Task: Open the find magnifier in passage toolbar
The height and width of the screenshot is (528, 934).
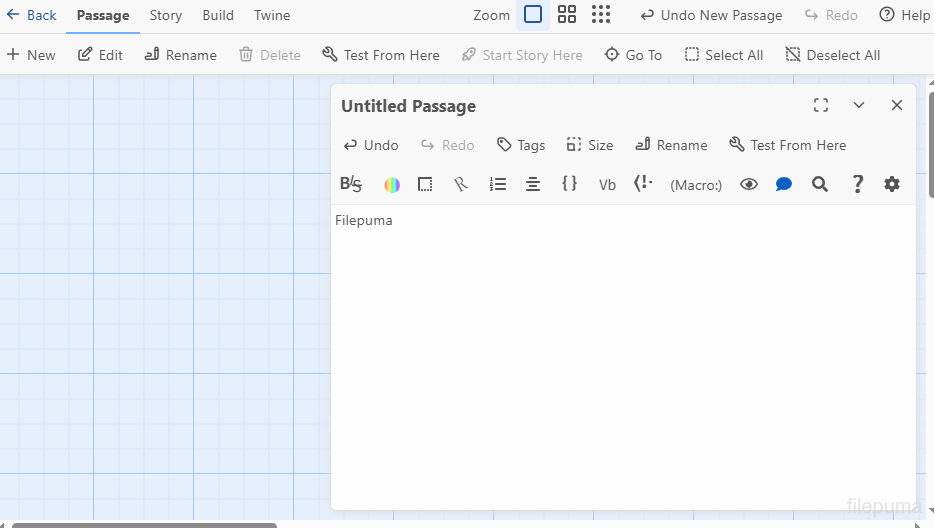Action: [x=820, y=184]
